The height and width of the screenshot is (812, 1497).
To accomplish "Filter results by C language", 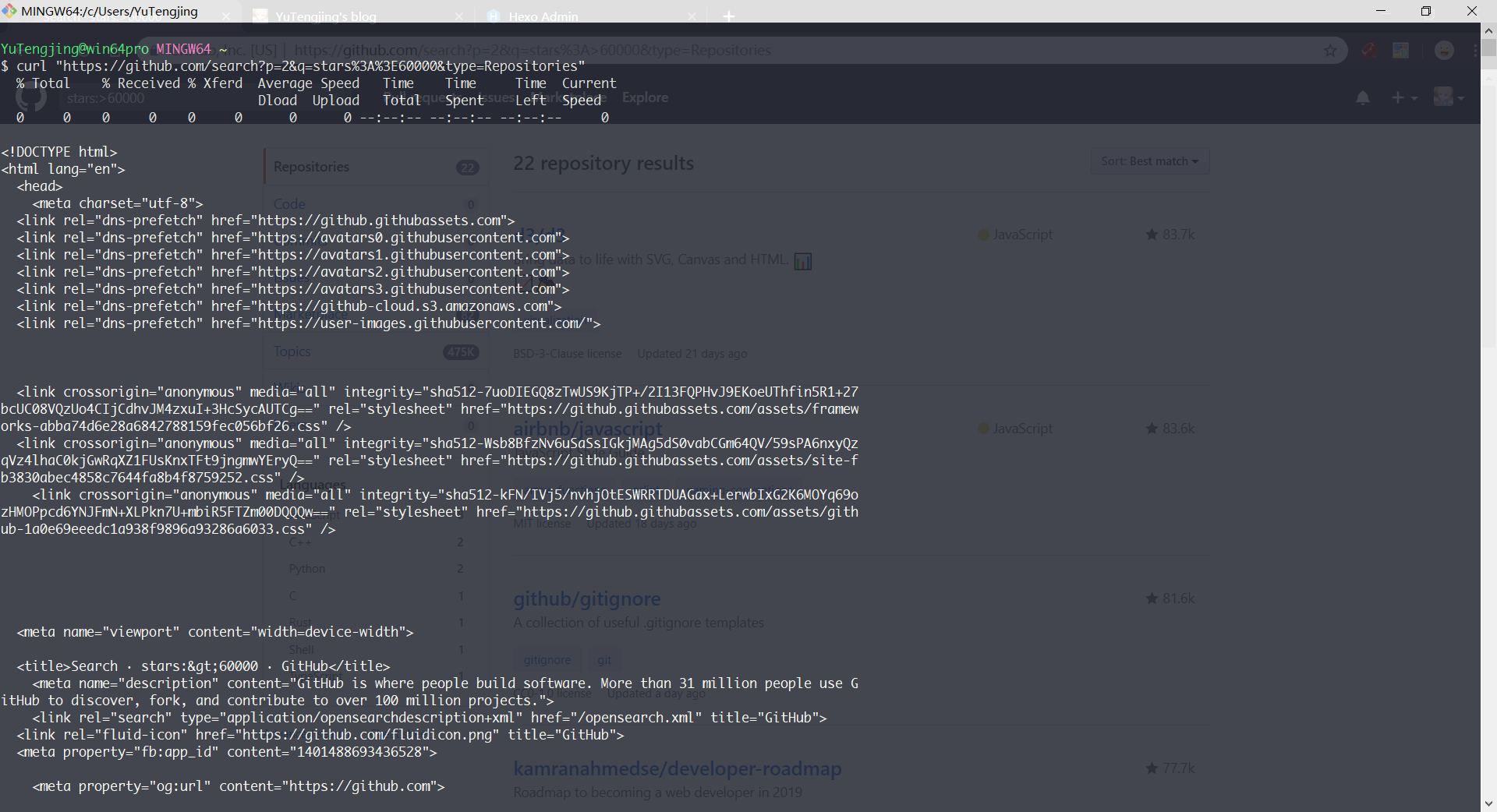I will (377, 596).
